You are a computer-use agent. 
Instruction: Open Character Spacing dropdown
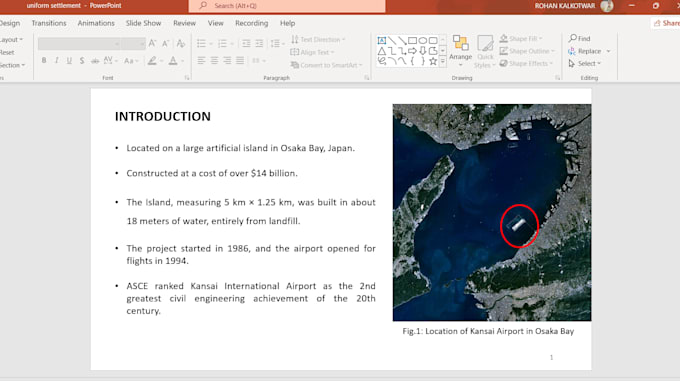click(x=111, y=61)
